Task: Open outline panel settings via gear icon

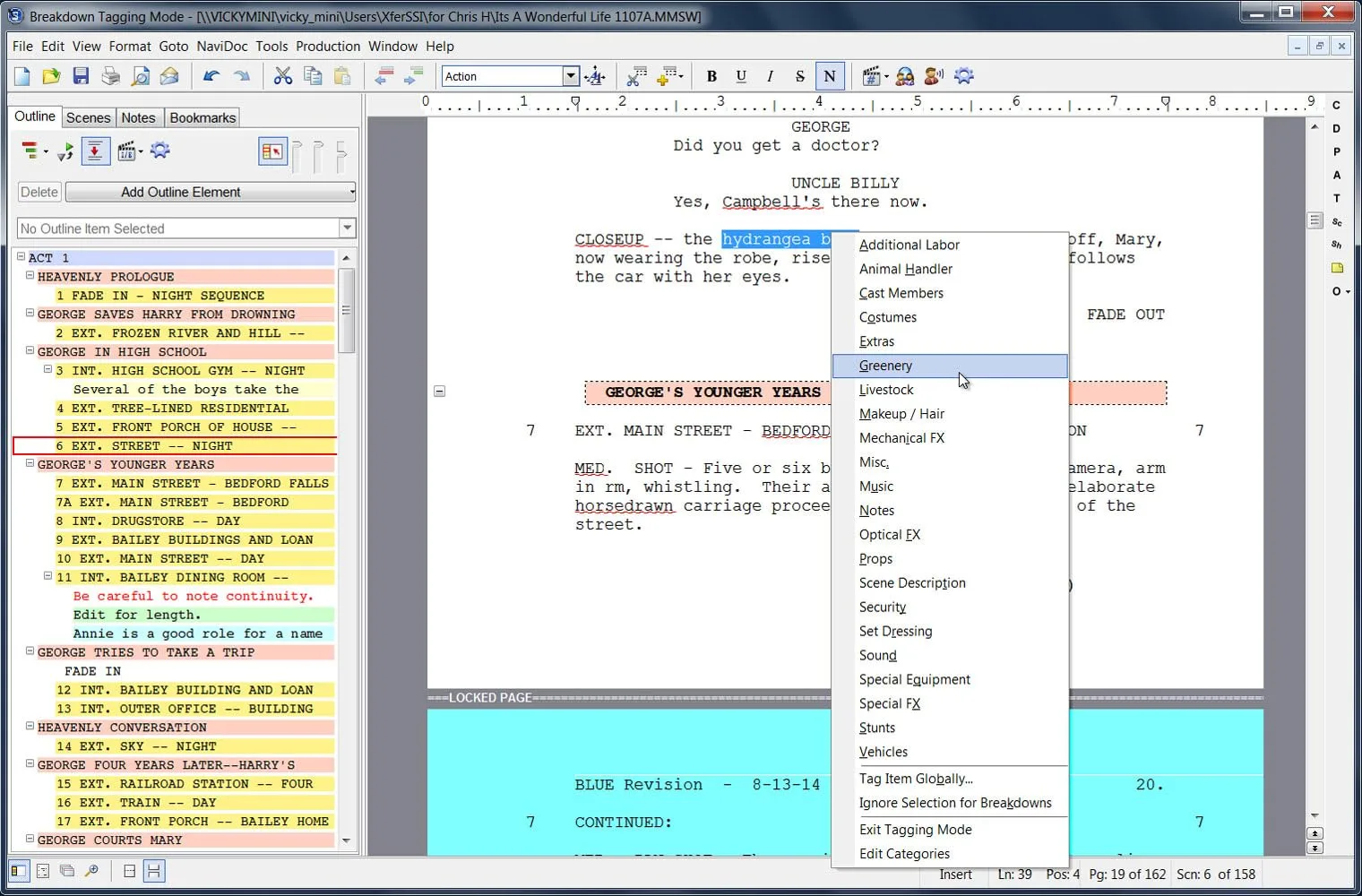Action: (x=159, y=151)
